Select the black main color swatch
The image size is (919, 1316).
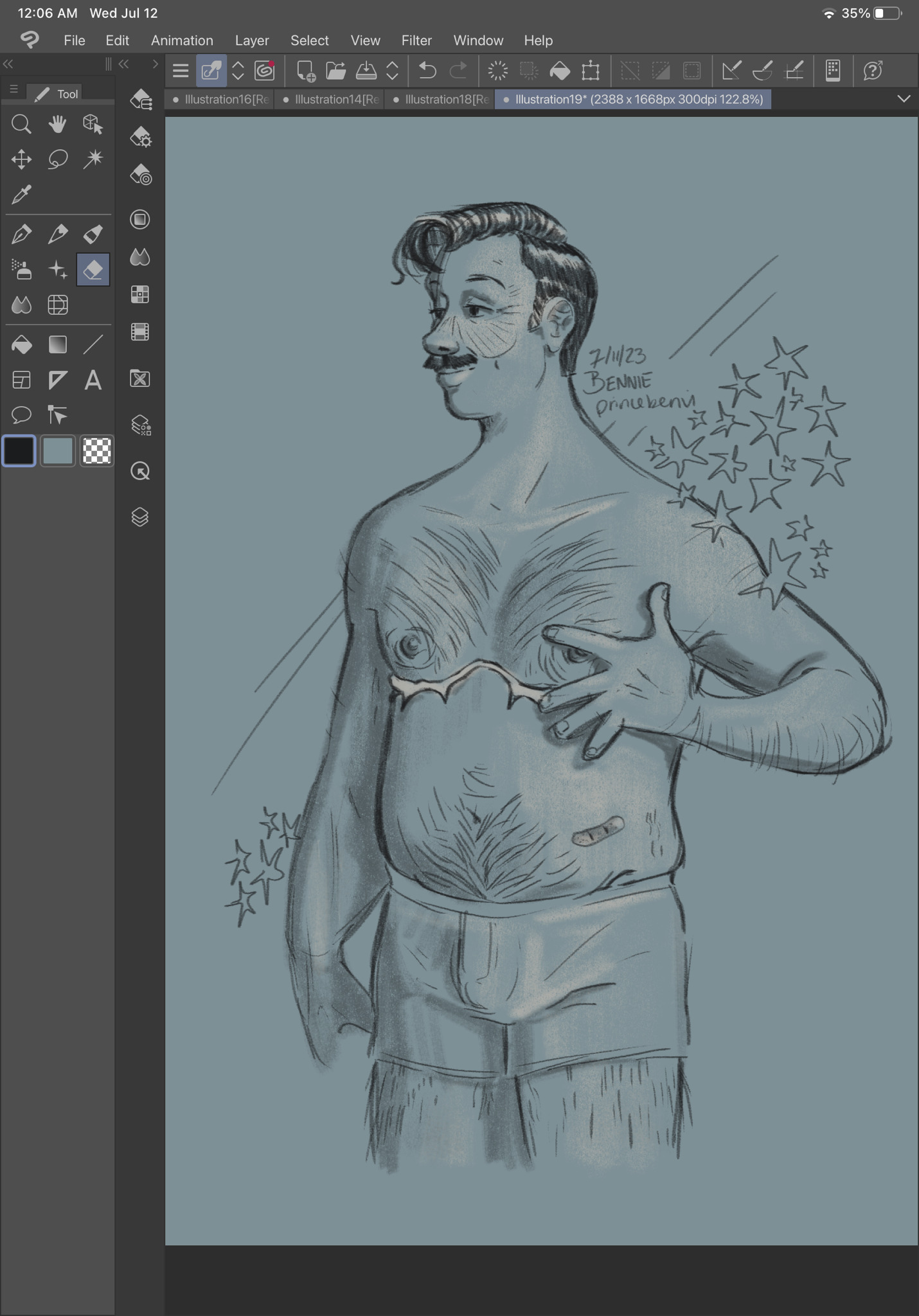pos(19,451)
